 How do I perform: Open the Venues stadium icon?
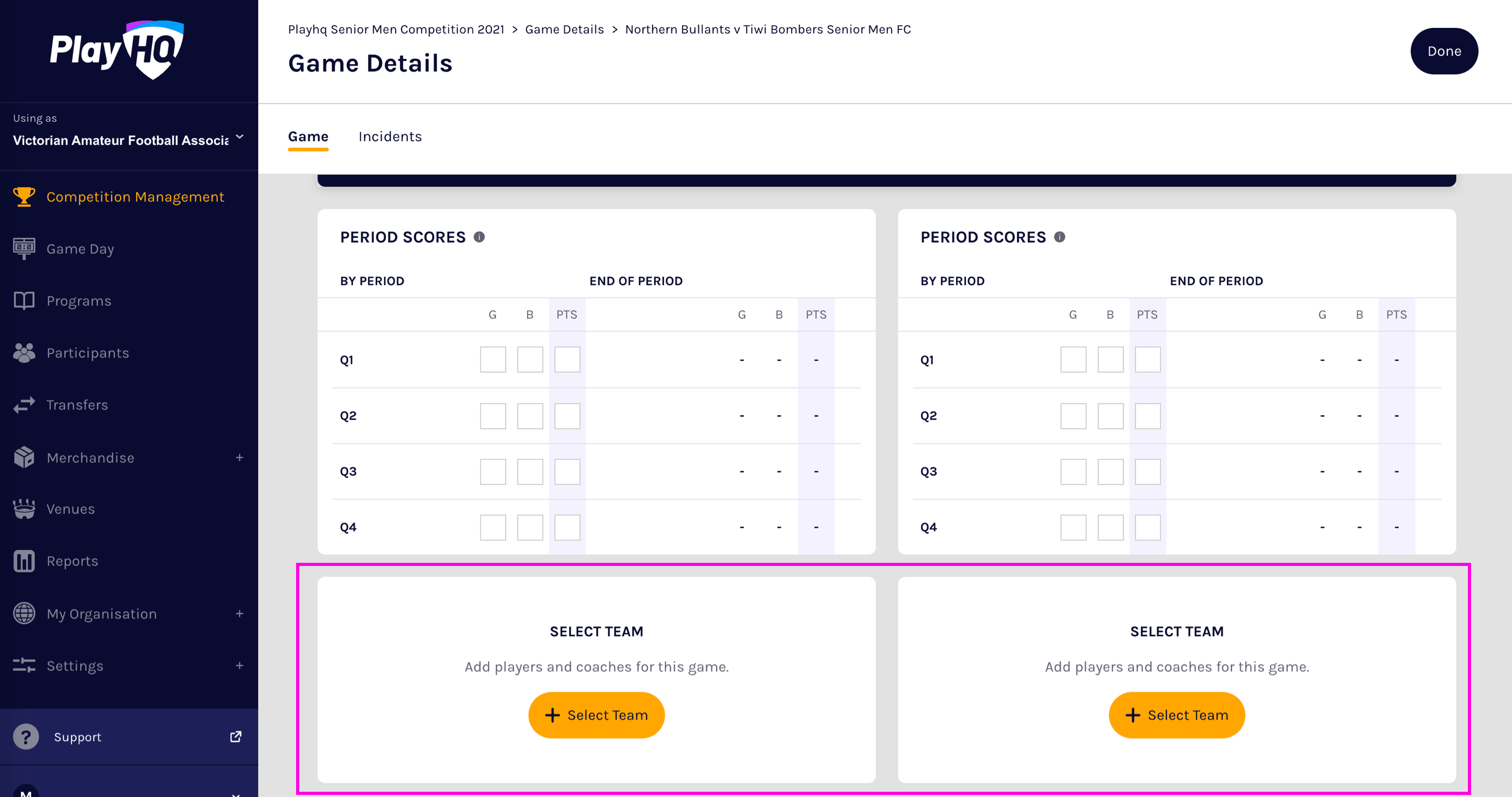click(x=24, y=509)
